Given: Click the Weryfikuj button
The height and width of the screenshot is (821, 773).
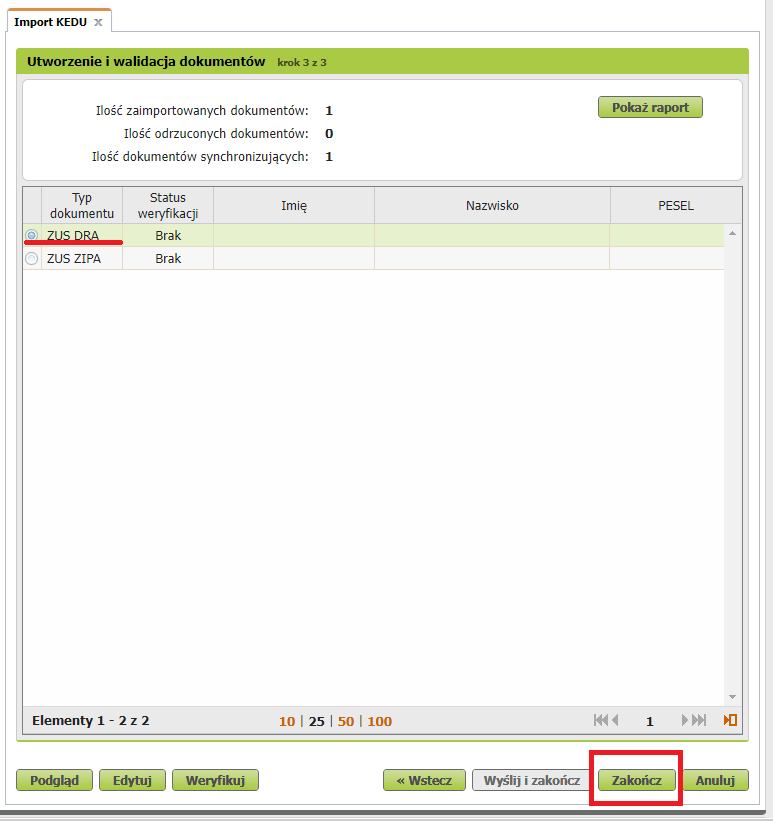Looking at the screenshot, I should click(215, 780).
